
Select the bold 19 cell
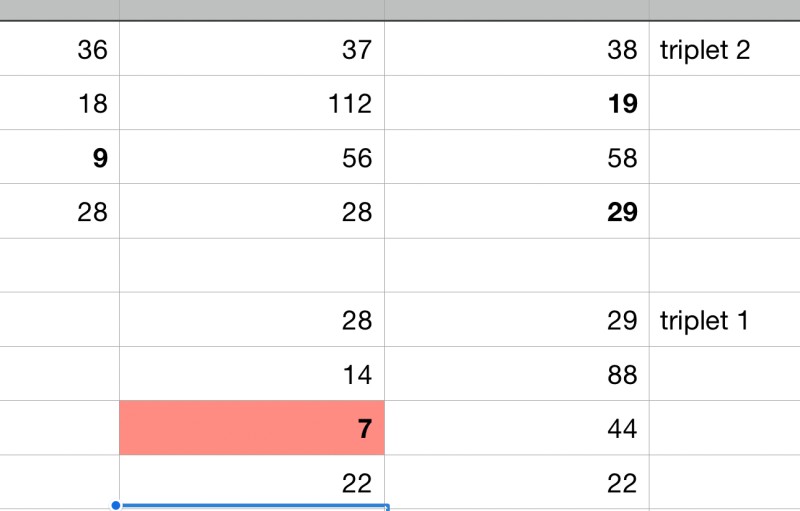(x=517, y=103)
